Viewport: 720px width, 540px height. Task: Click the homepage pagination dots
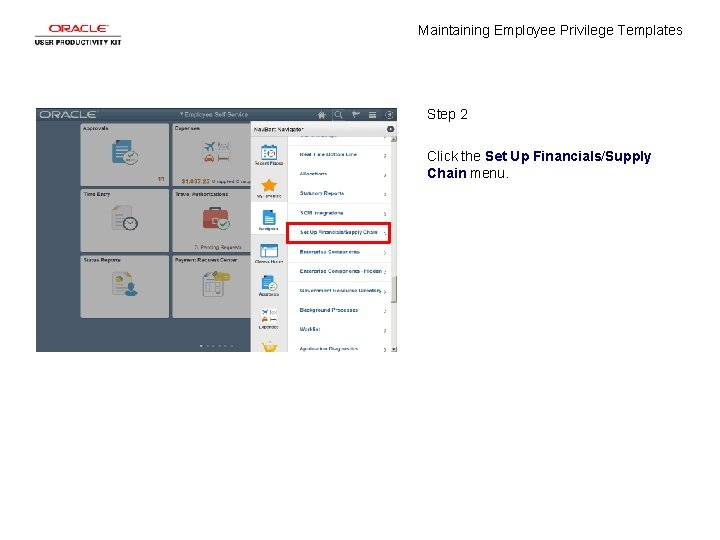[216, 346]
